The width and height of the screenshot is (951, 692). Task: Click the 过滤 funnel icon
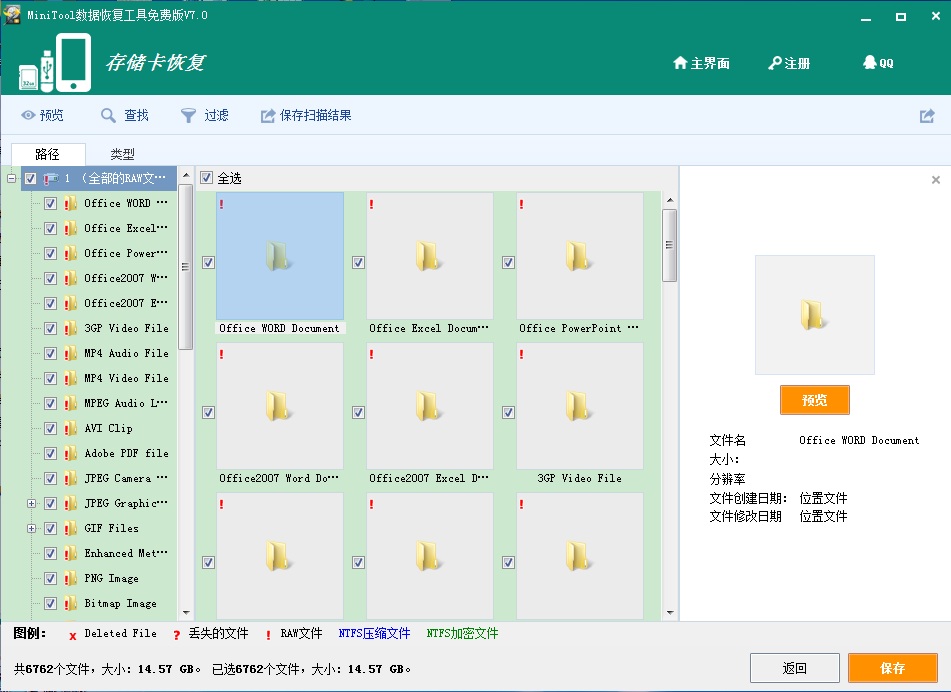189,115
